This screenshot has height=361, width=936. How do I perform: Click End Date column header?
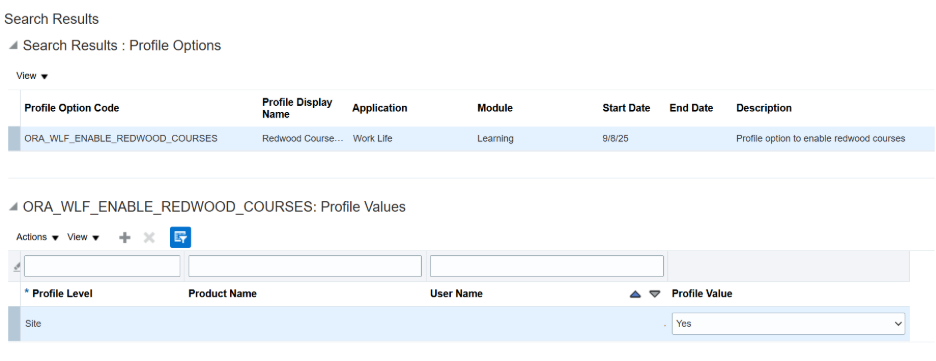click(x=691, y=108)
